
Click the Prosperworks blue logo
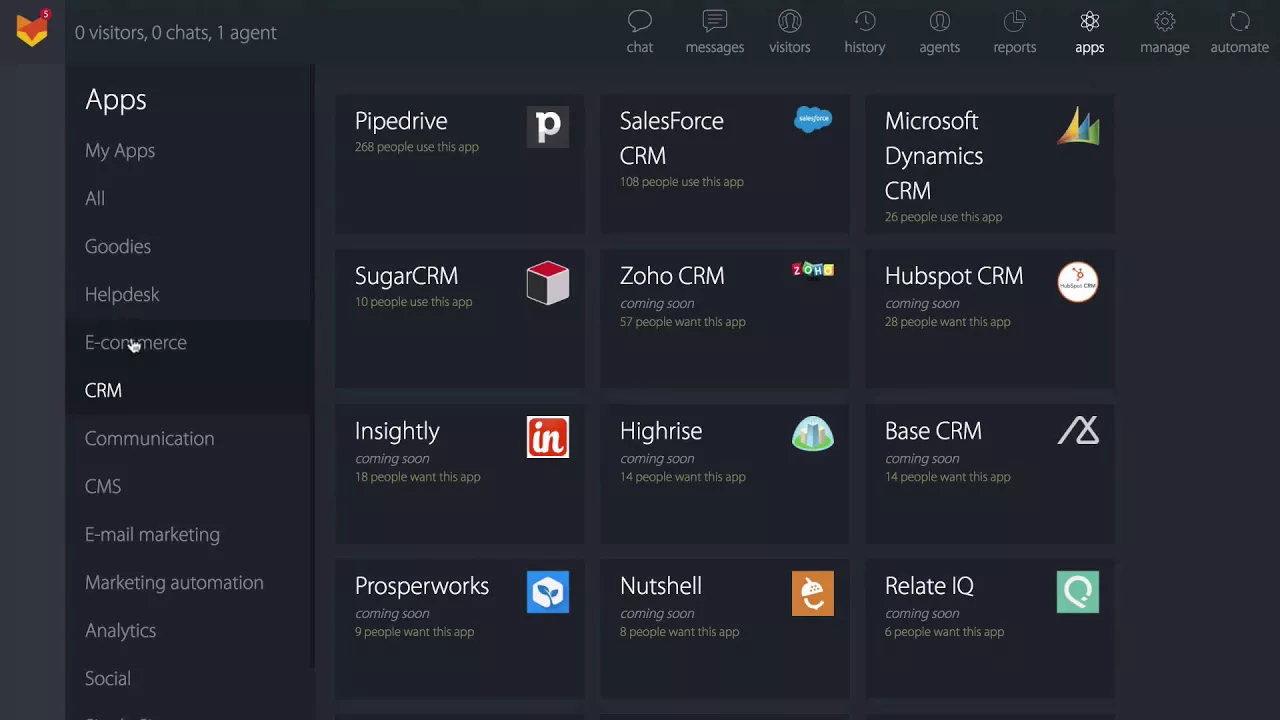[x=548, y=592]
